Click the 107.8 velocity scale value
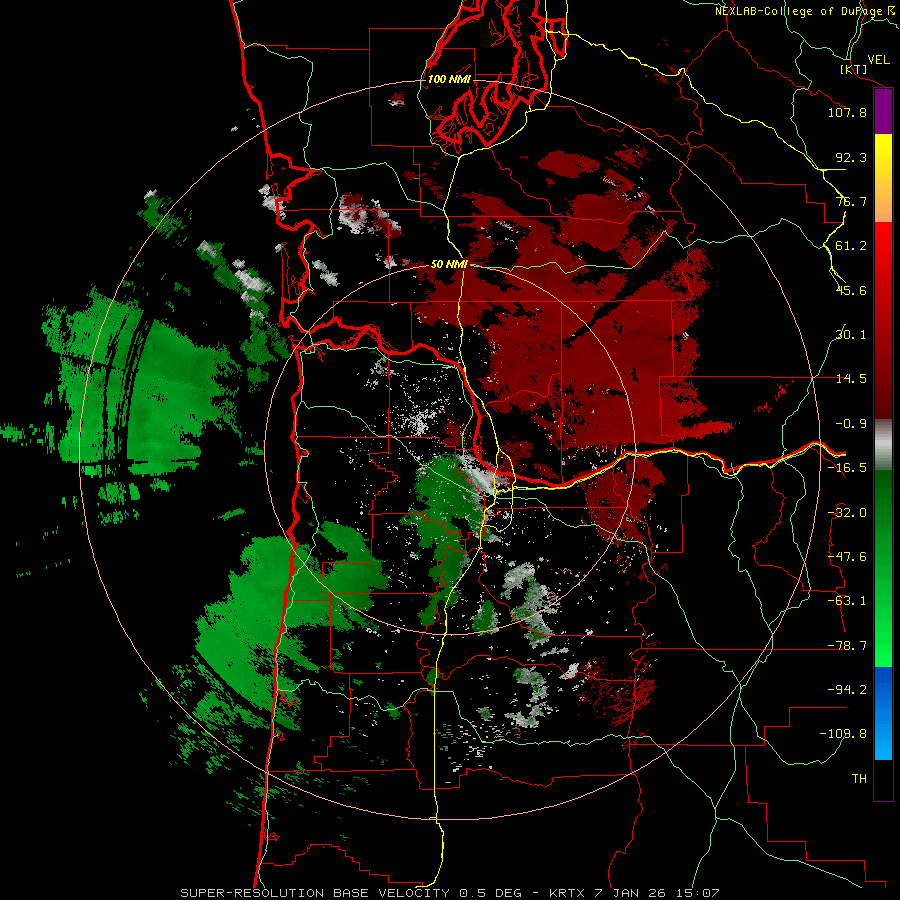Image resolution: width=900 pixels, height=900 pixels. (x=847, y=112)
